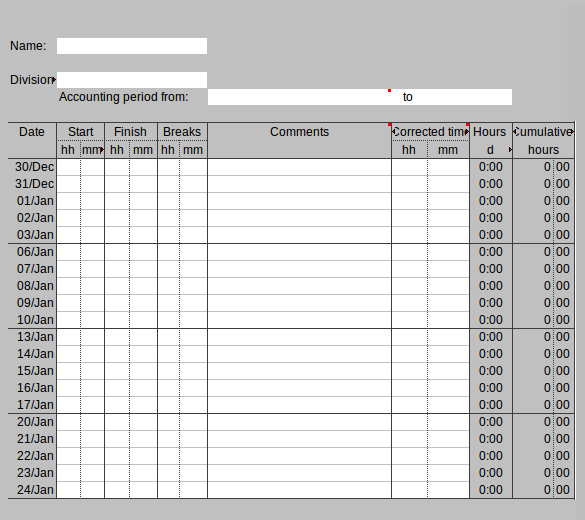585x520 pixels.
Task: Click the '01/Jan' date cell
Action: click(32, 201)
